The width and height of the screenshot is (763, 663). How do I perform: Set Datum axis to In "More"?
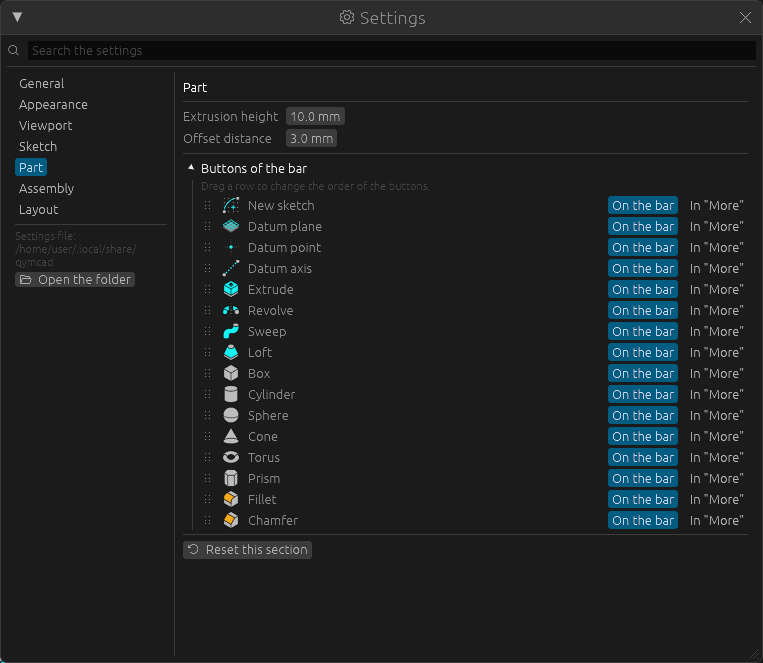tap(716, 268)
